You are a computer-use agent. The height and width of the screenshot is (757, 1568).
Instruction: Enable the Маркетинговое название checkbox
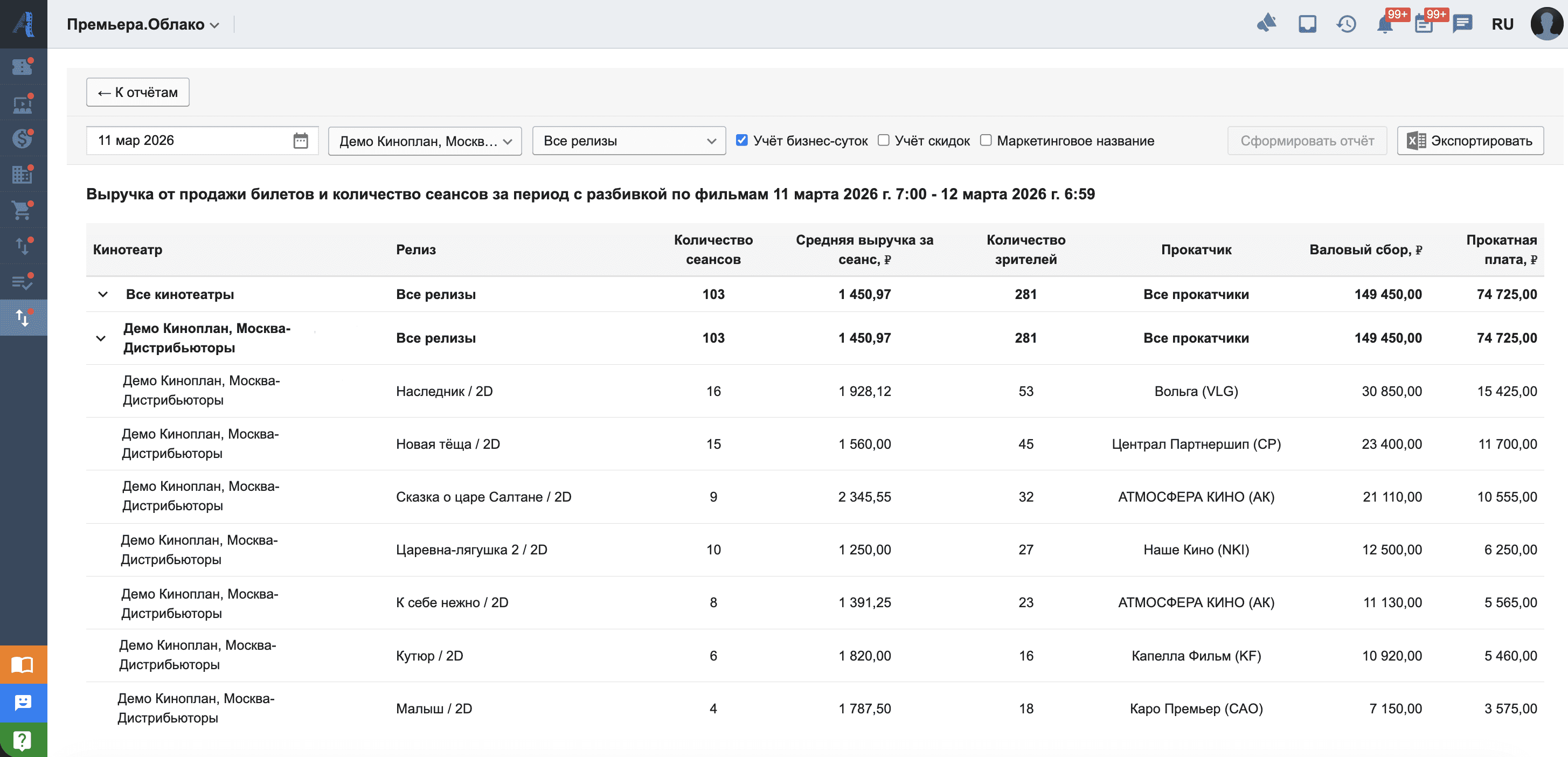click(986, 141)
